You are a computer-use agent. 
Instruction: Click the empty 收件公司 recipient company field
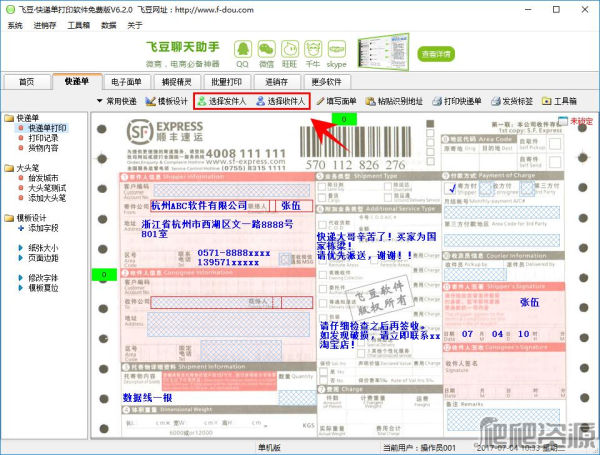coord(211,302)
